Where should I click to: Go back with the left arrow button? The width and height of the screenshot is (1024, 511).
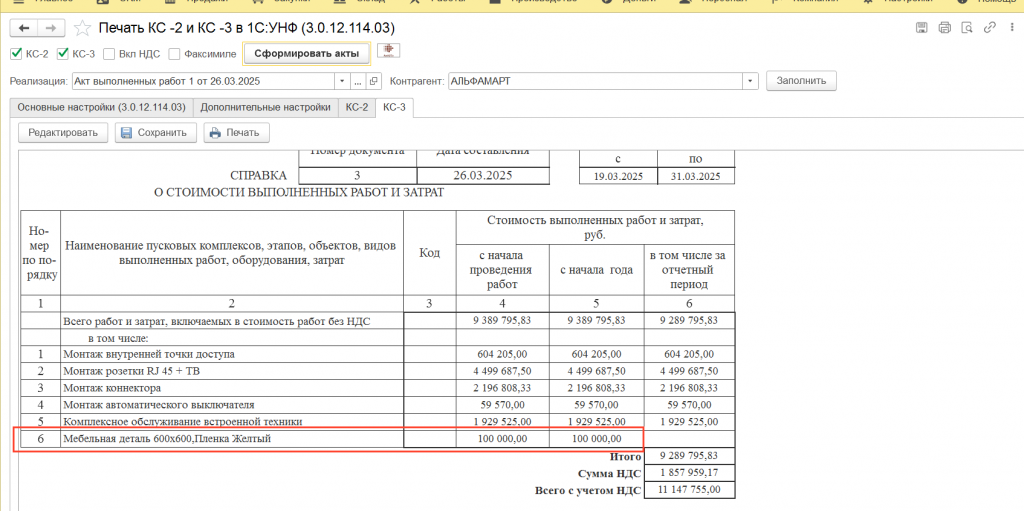(25, 28)
